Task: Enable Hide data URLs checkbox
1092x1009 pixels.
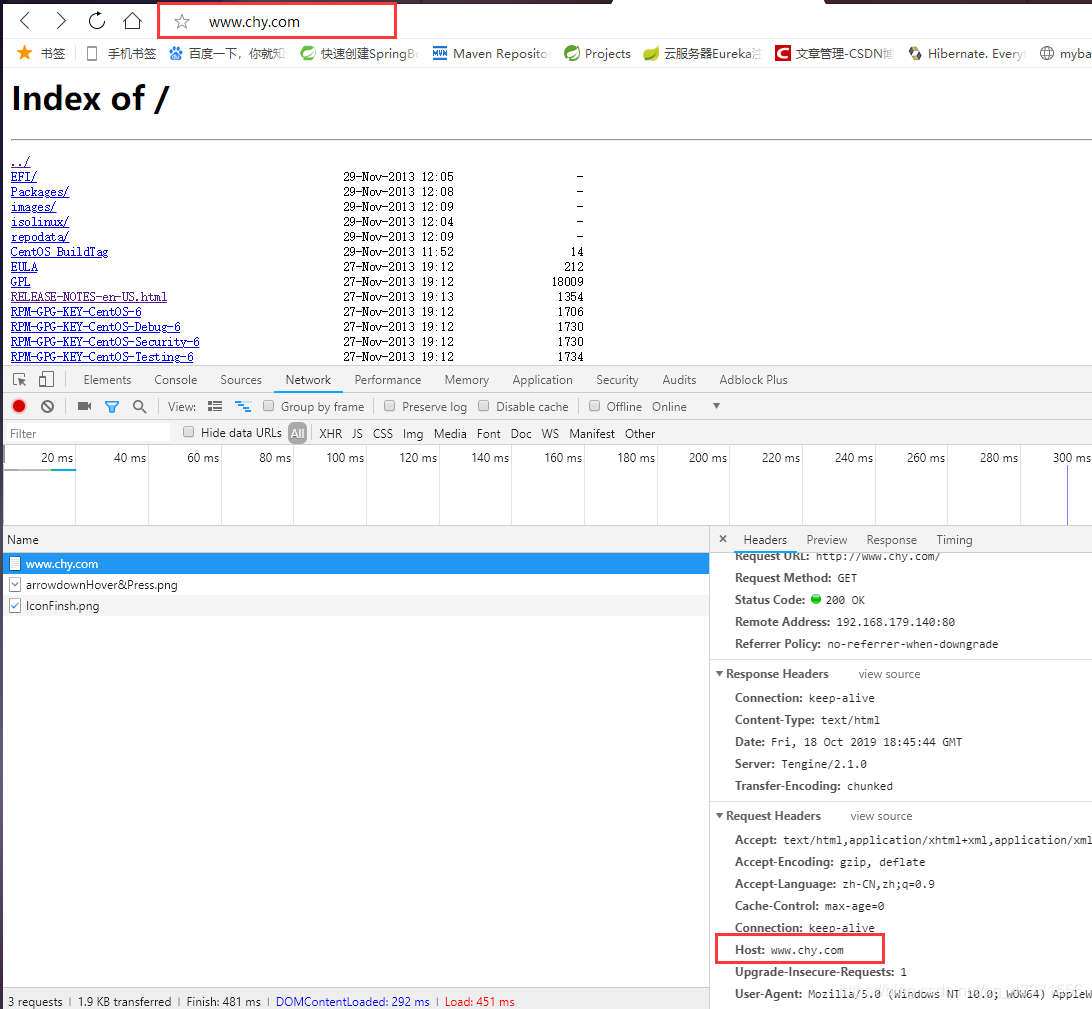Action: [188, 432]
